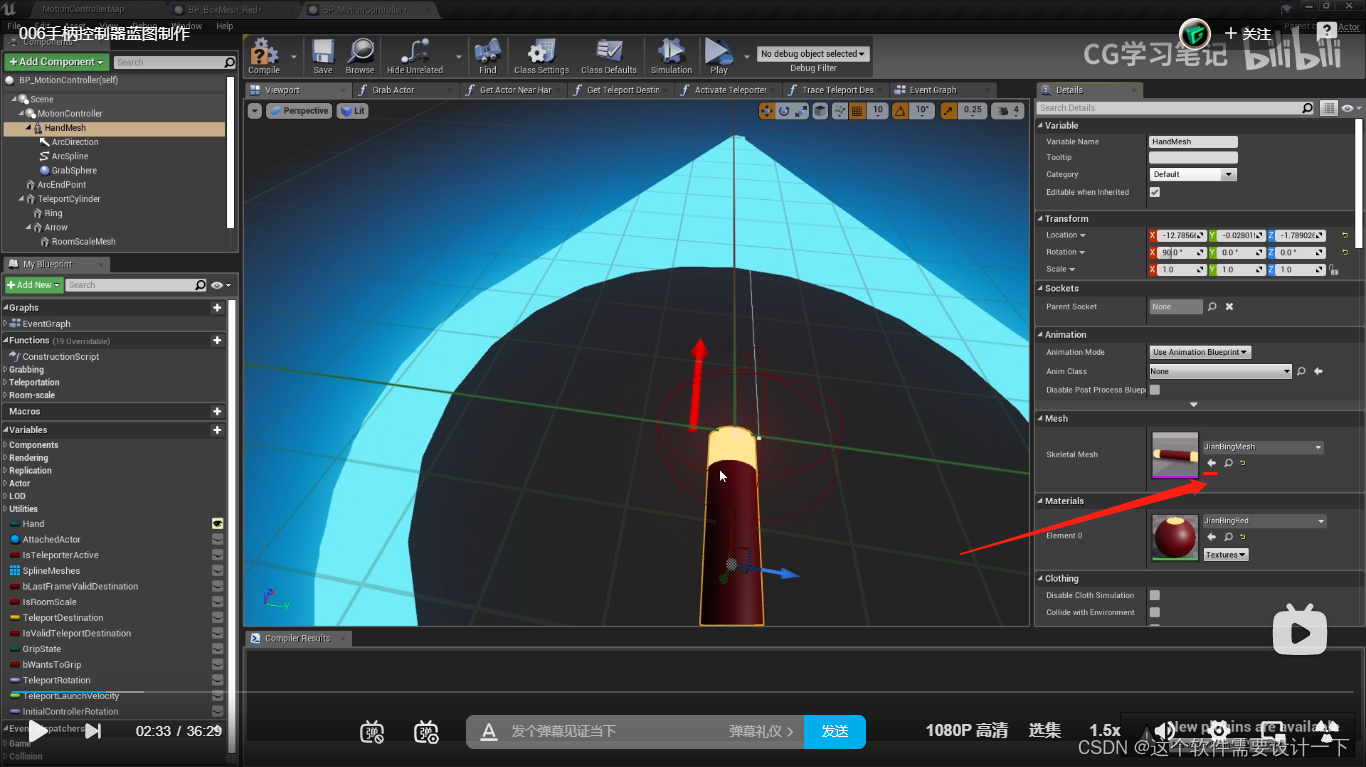
Task: Toggle surface snapping in the viewport
Action: 838,111
